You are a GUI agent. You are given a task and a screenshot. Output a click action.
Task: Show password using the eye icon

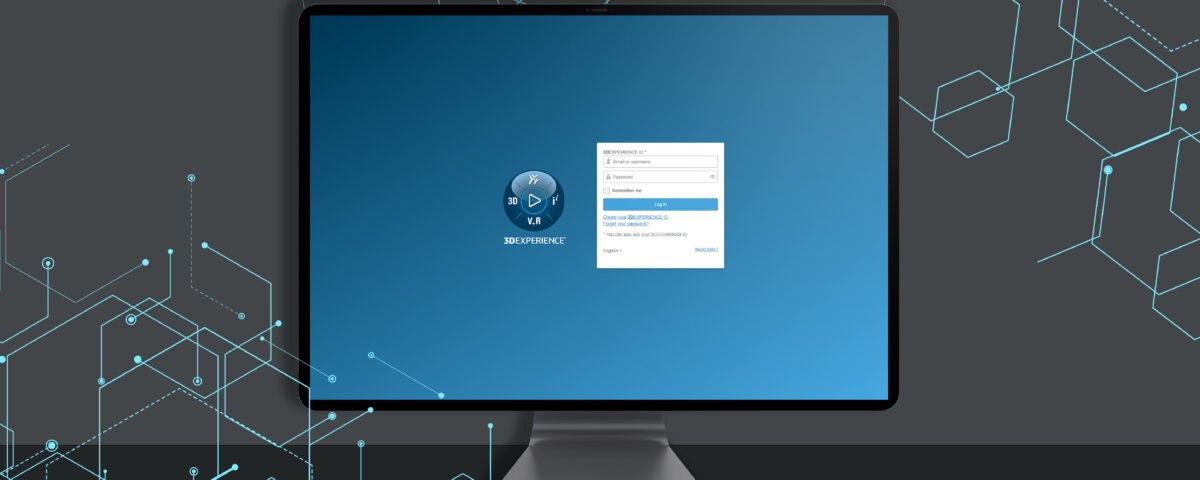click(x=712, y=177)
